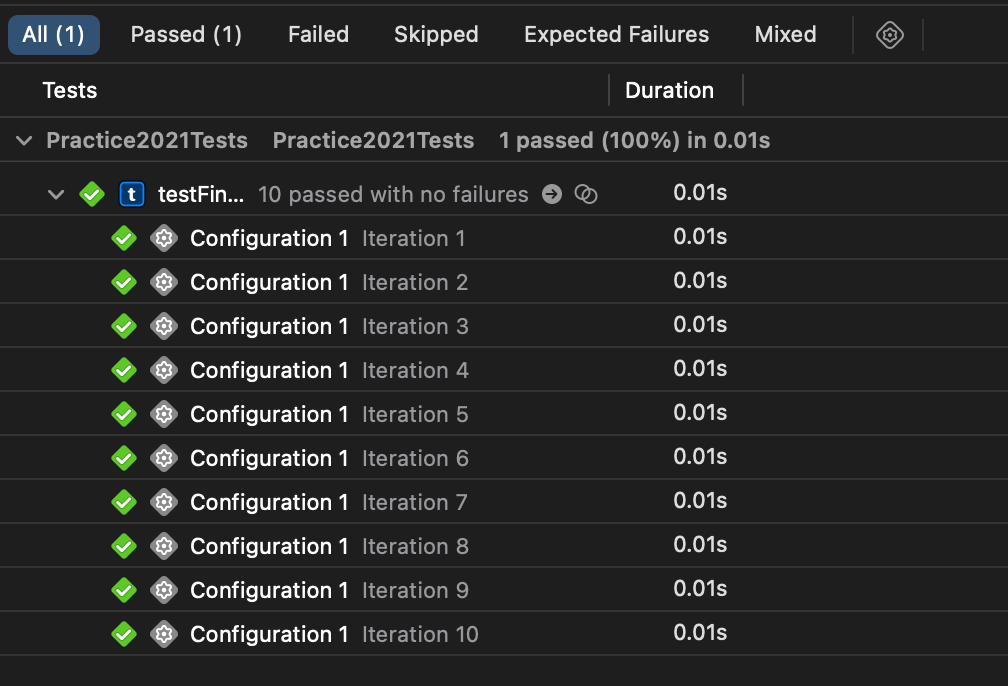Image resolution: width=1008 pixels, height=686 pixels.
Task: Open the Expected Failures tab
Action: (x=616, y=35)
